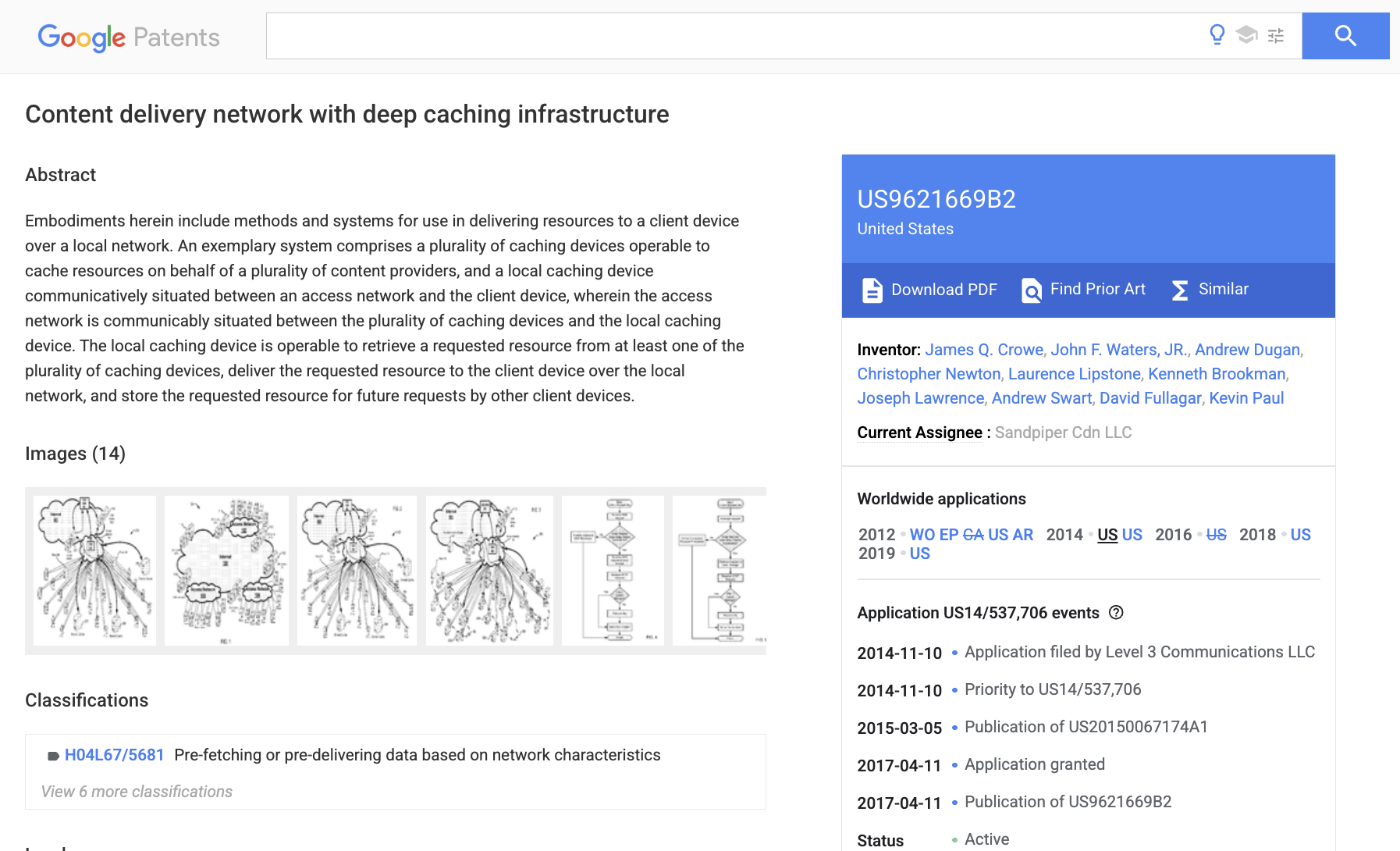Click Current Assignee label
The height and width of the screenshot is (851, 1400).
pyautogui.click(x=919, y=433)
